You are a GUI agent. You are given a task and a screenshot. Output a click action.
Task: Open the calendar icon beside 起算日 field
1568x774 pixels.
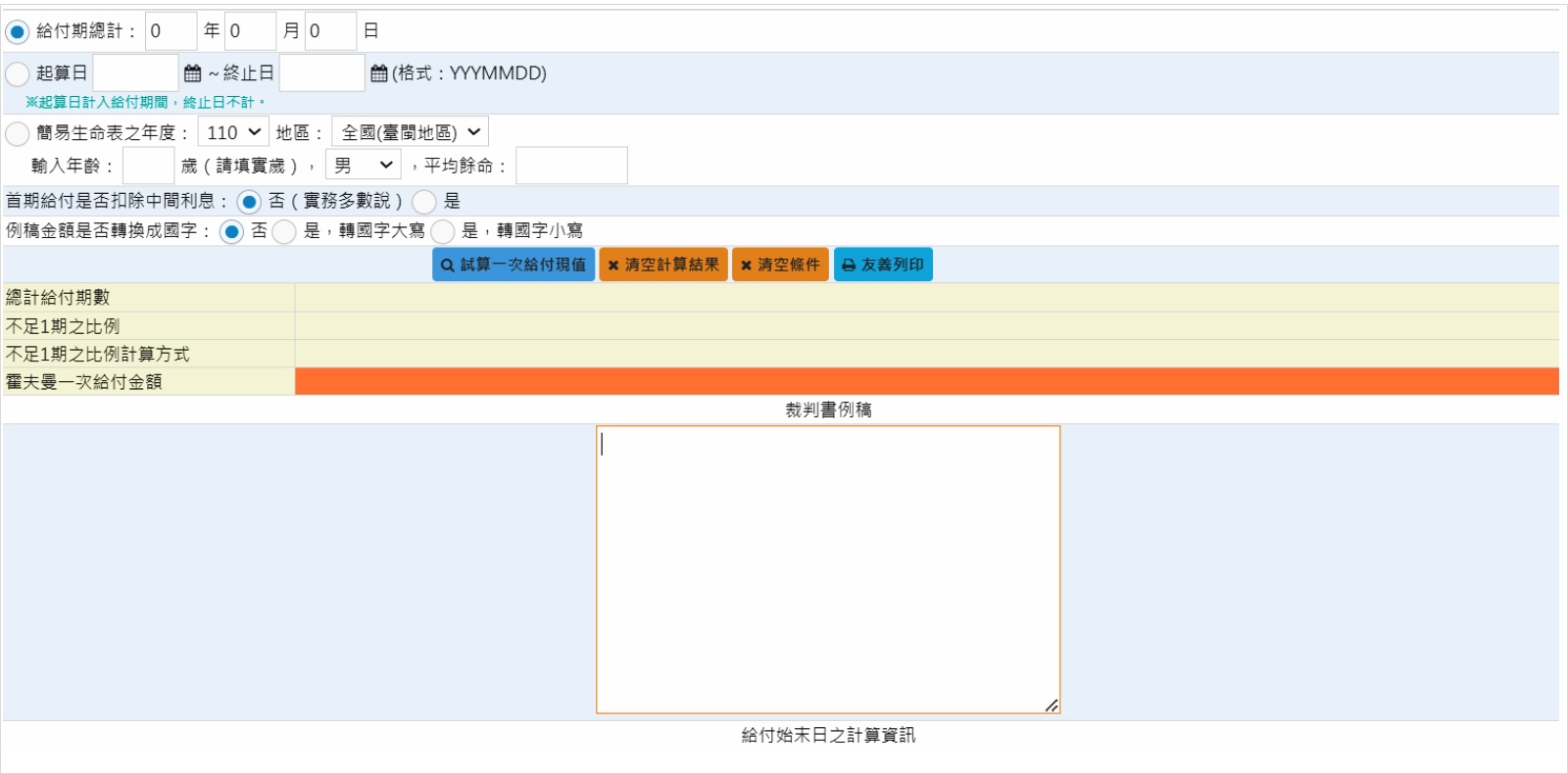[192, 73]
